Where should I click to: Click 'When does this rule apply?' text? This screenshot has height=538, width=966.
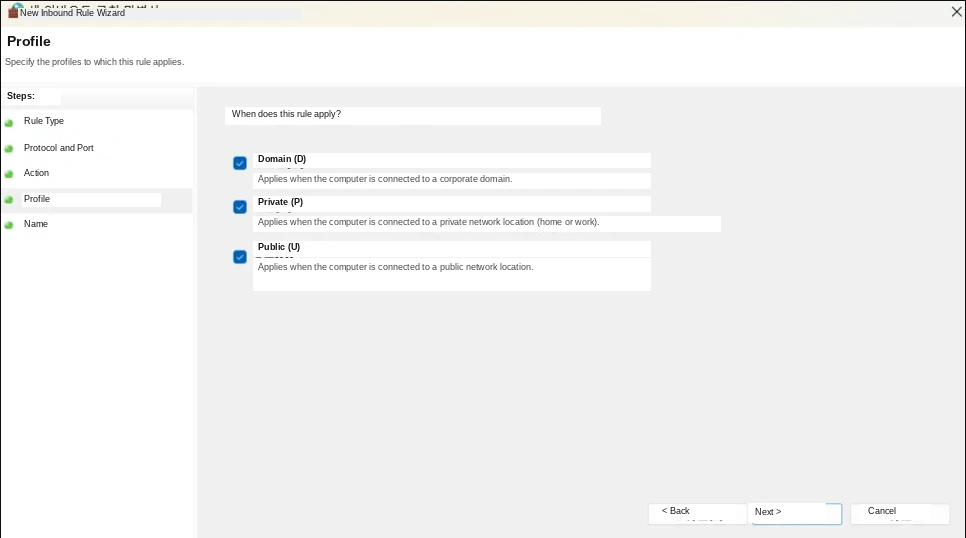click(x=286, y=114)
